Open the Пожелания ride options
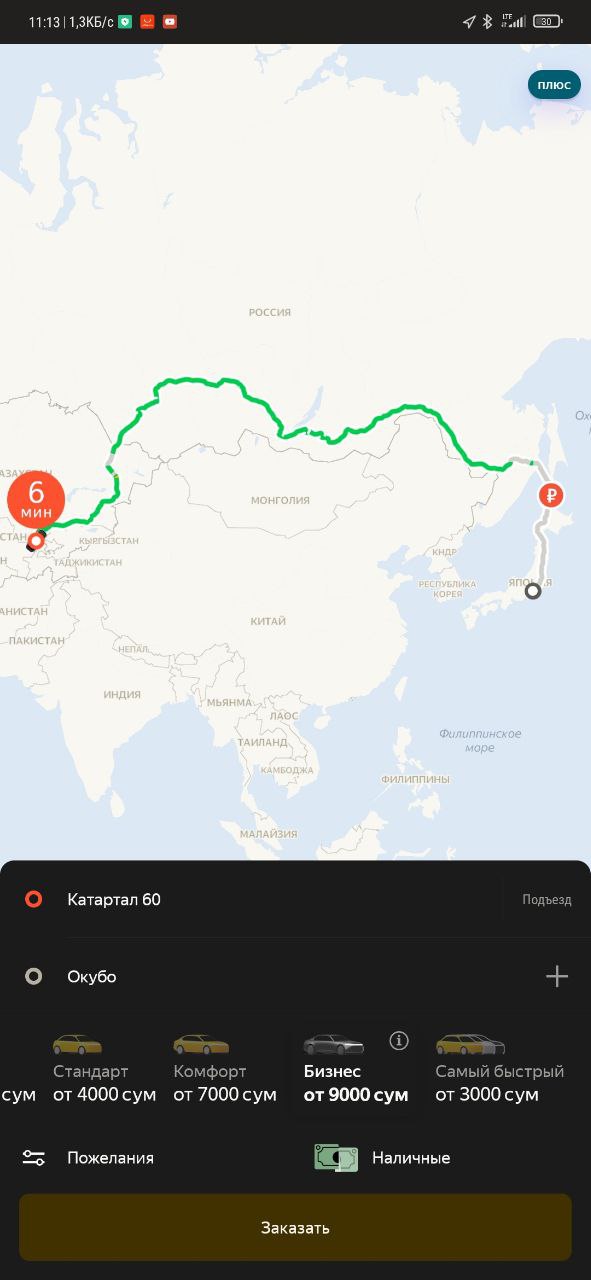The height and width of the screenshot is (1280, 591). [88, 1158]
